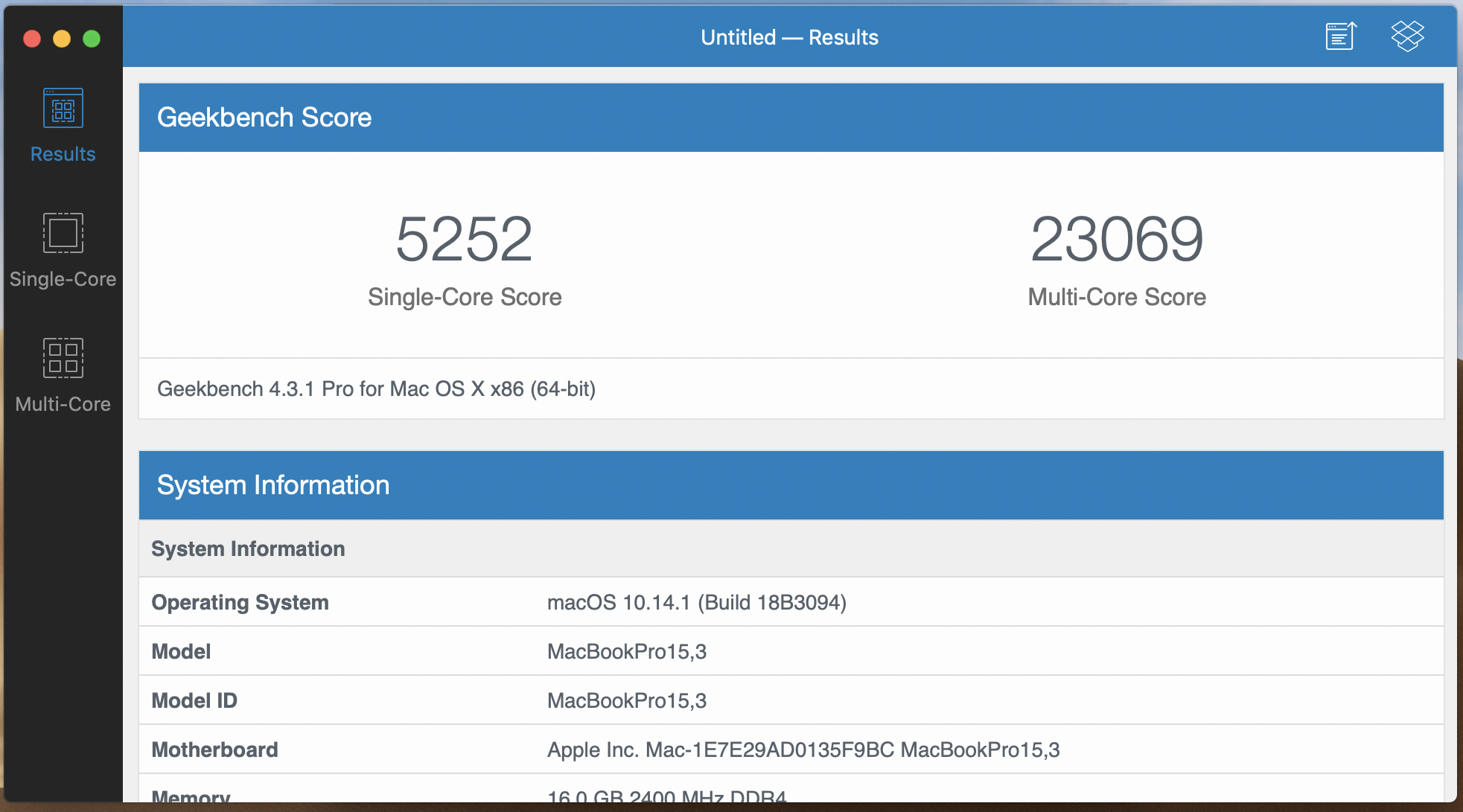The height and width of the screenshot is (812, 1463).
Task: Click the System Information blue header
Action: [x=273, y=485]
